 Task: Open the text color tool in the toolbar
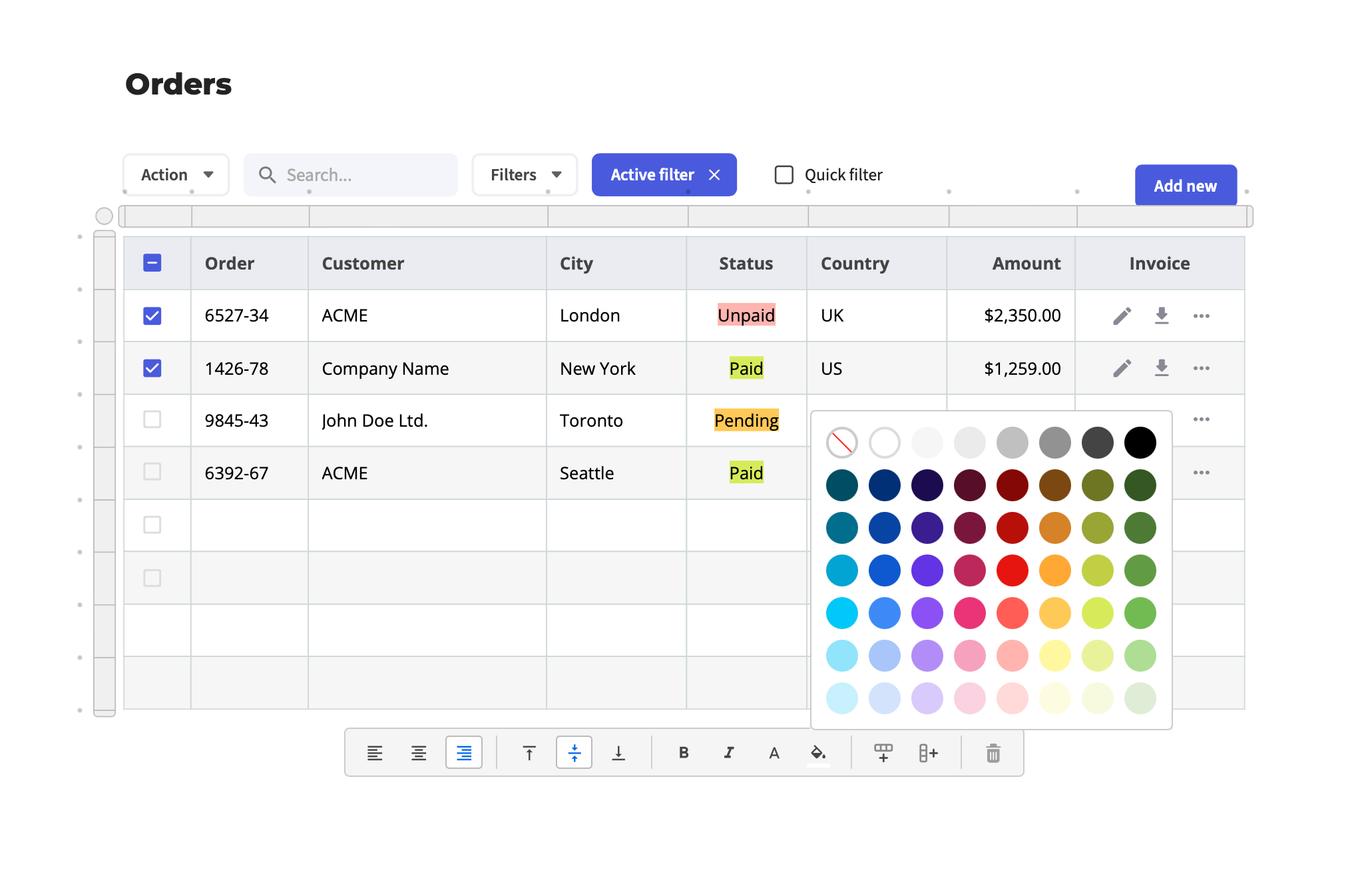tap(774, 752)
